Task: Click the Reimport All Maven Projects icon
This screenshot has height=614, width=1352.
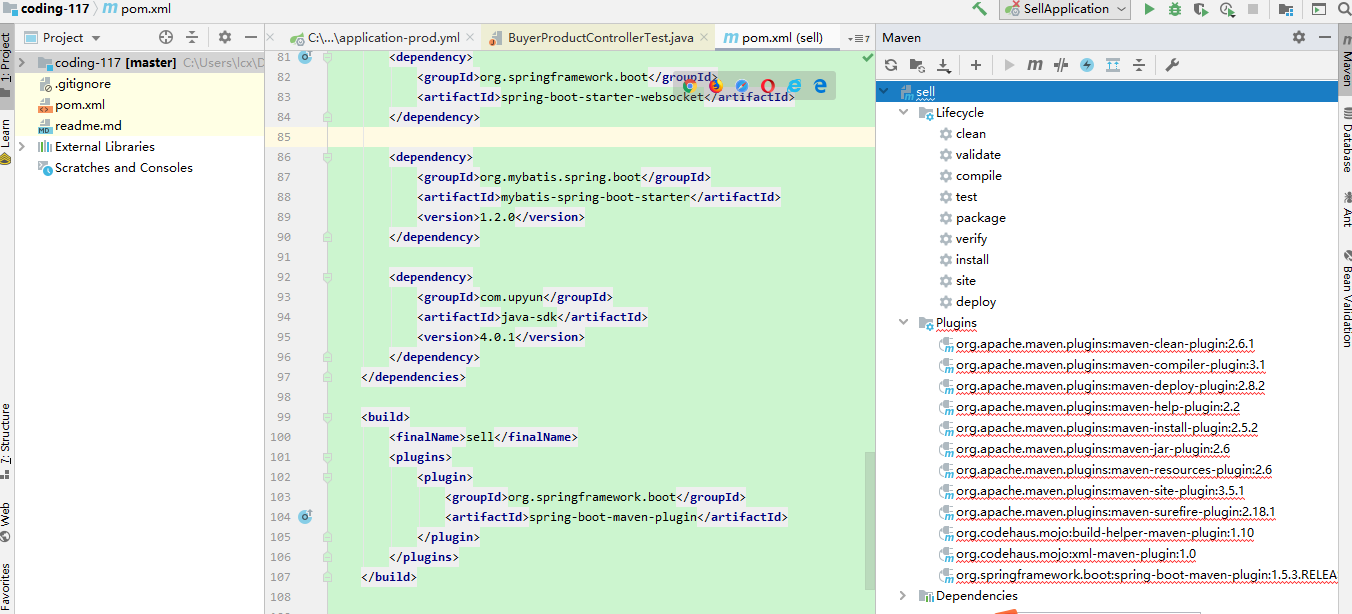Action: [x=891, y=65]
